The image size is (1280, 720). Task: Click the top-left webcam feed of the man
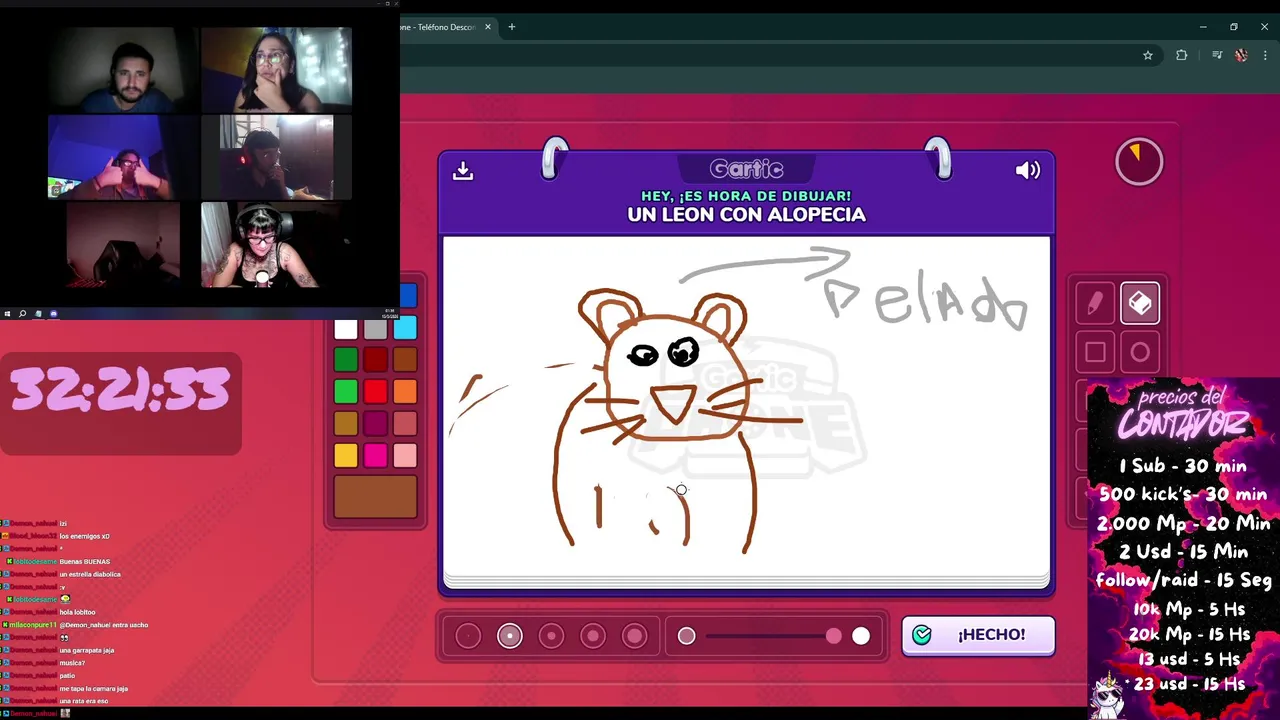click(123, 70)
